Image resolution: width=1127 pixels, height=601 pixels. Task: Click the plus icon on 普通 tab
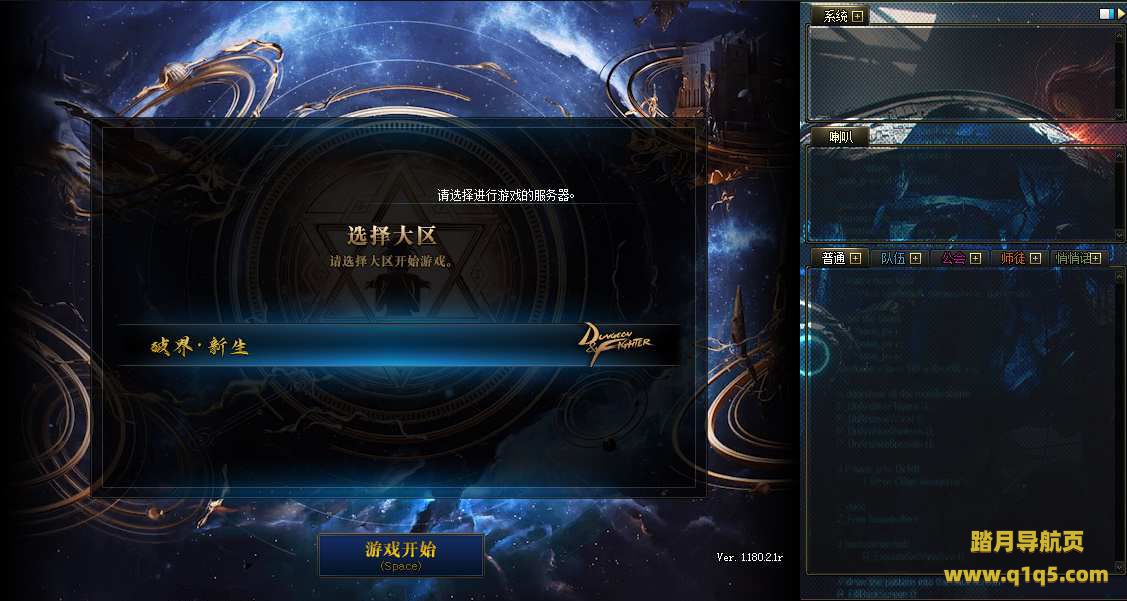click(855, 258)
